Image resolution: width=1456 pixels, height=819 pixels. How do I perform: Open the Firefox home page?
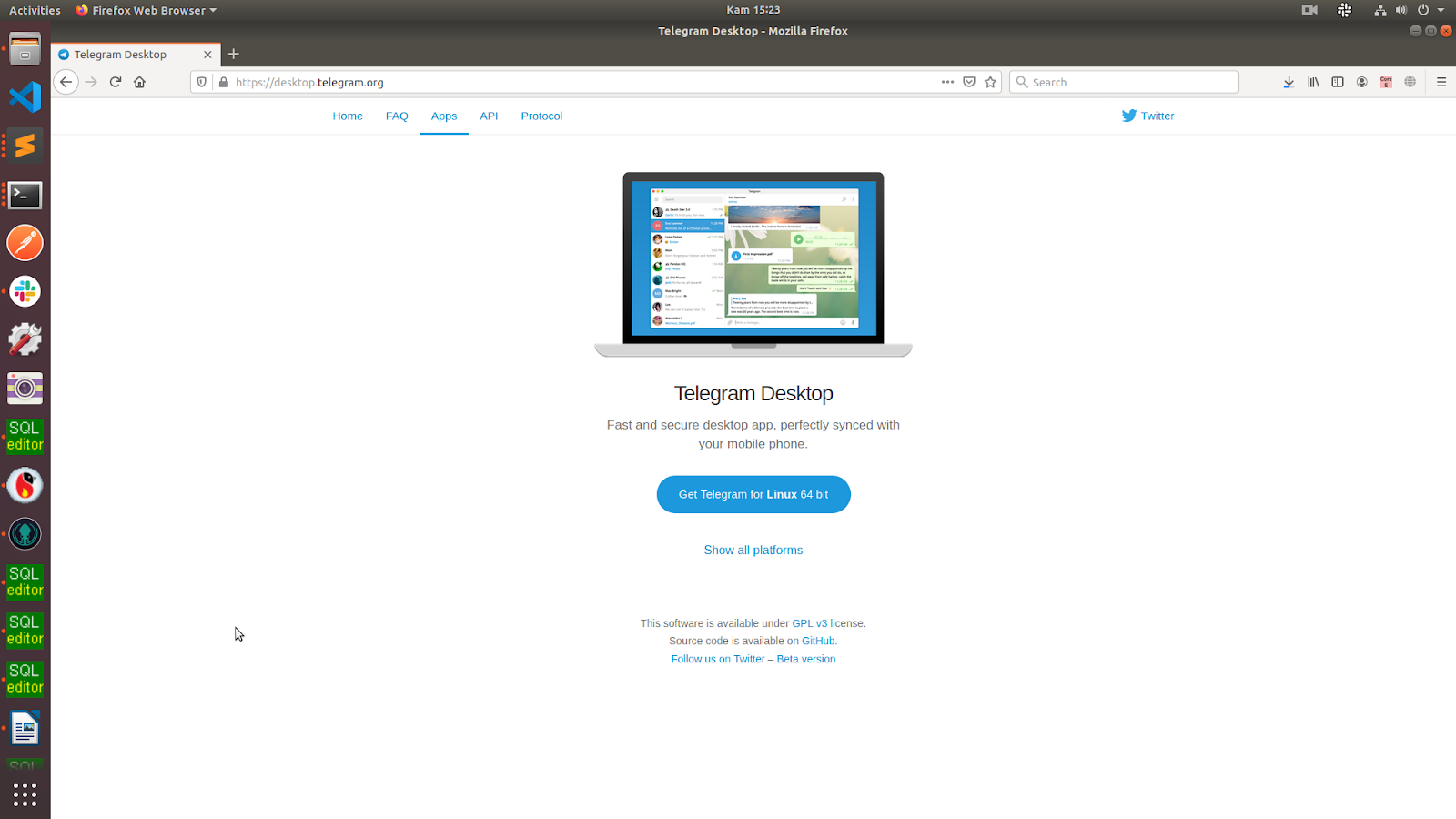(x=139, y=82)
